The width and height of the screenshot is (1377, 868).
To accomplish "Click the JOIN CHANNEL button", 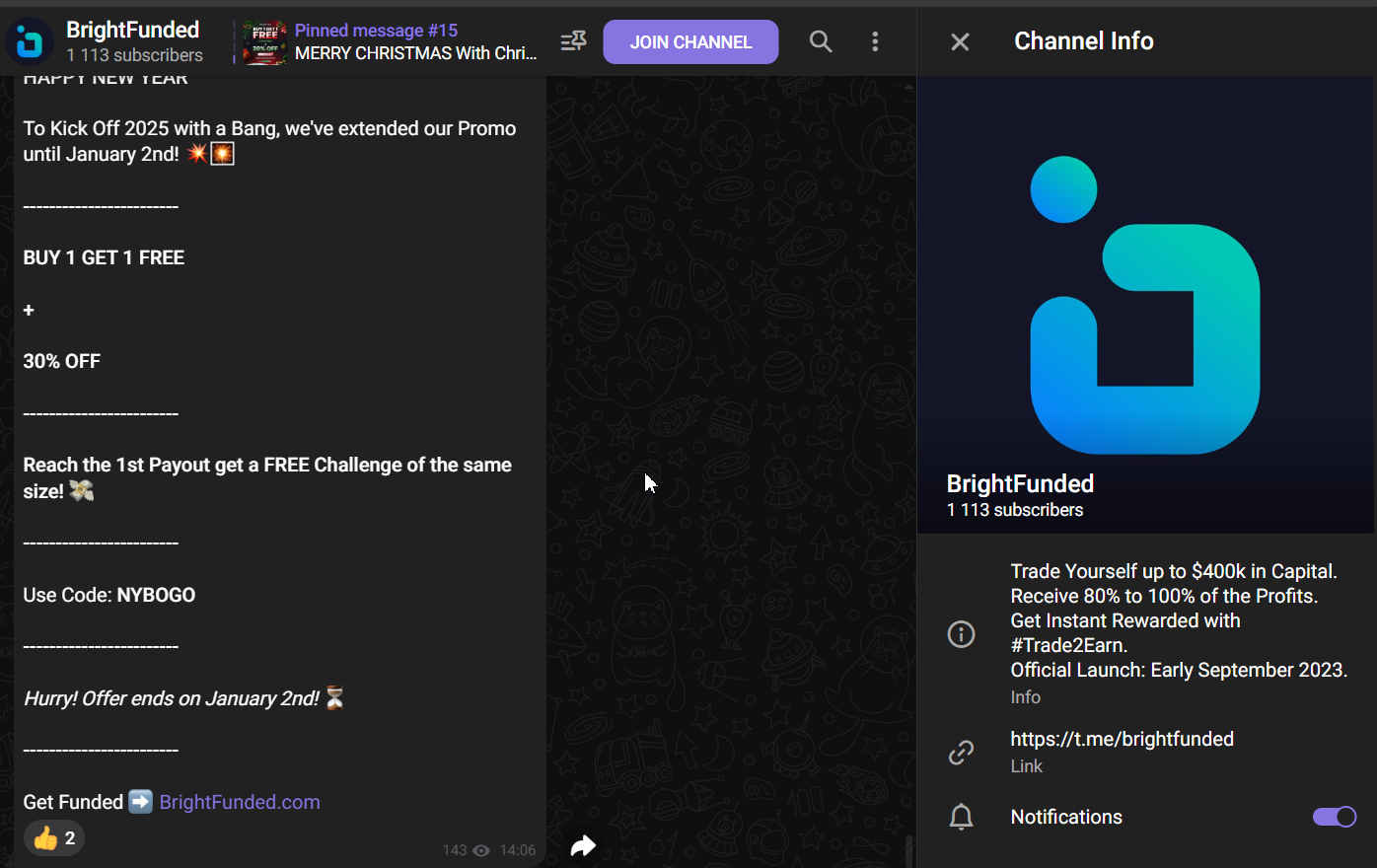I will [690, 41].
